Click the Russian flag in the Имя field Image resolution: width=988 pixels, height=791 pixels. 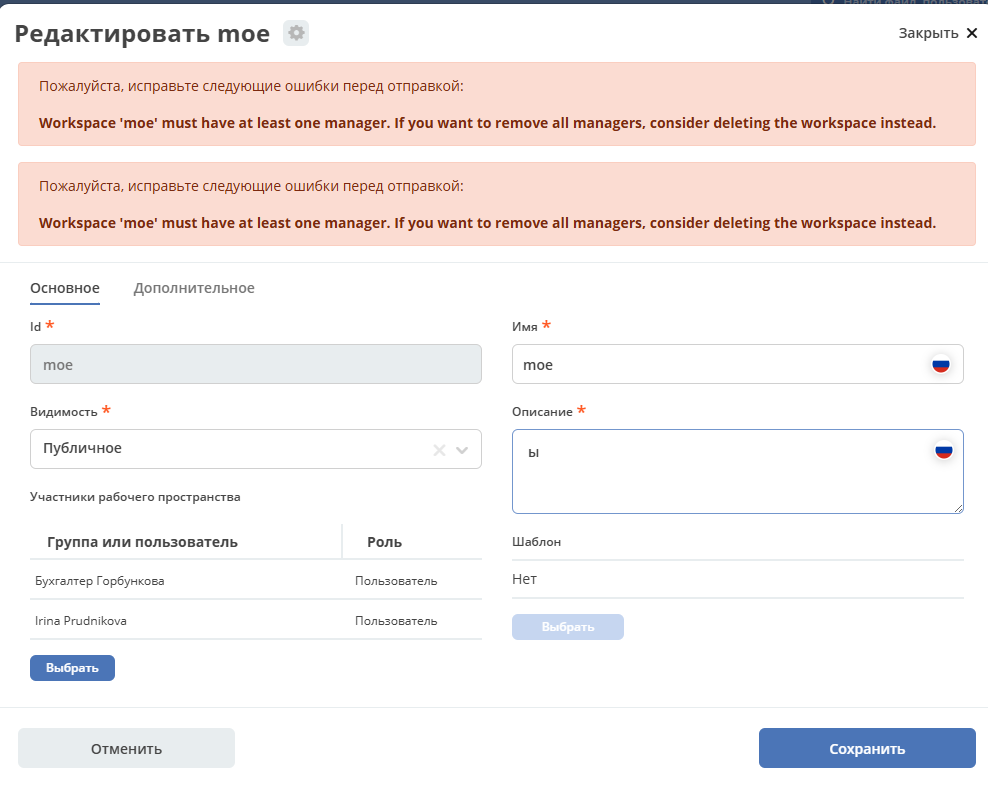click(941, 365)
